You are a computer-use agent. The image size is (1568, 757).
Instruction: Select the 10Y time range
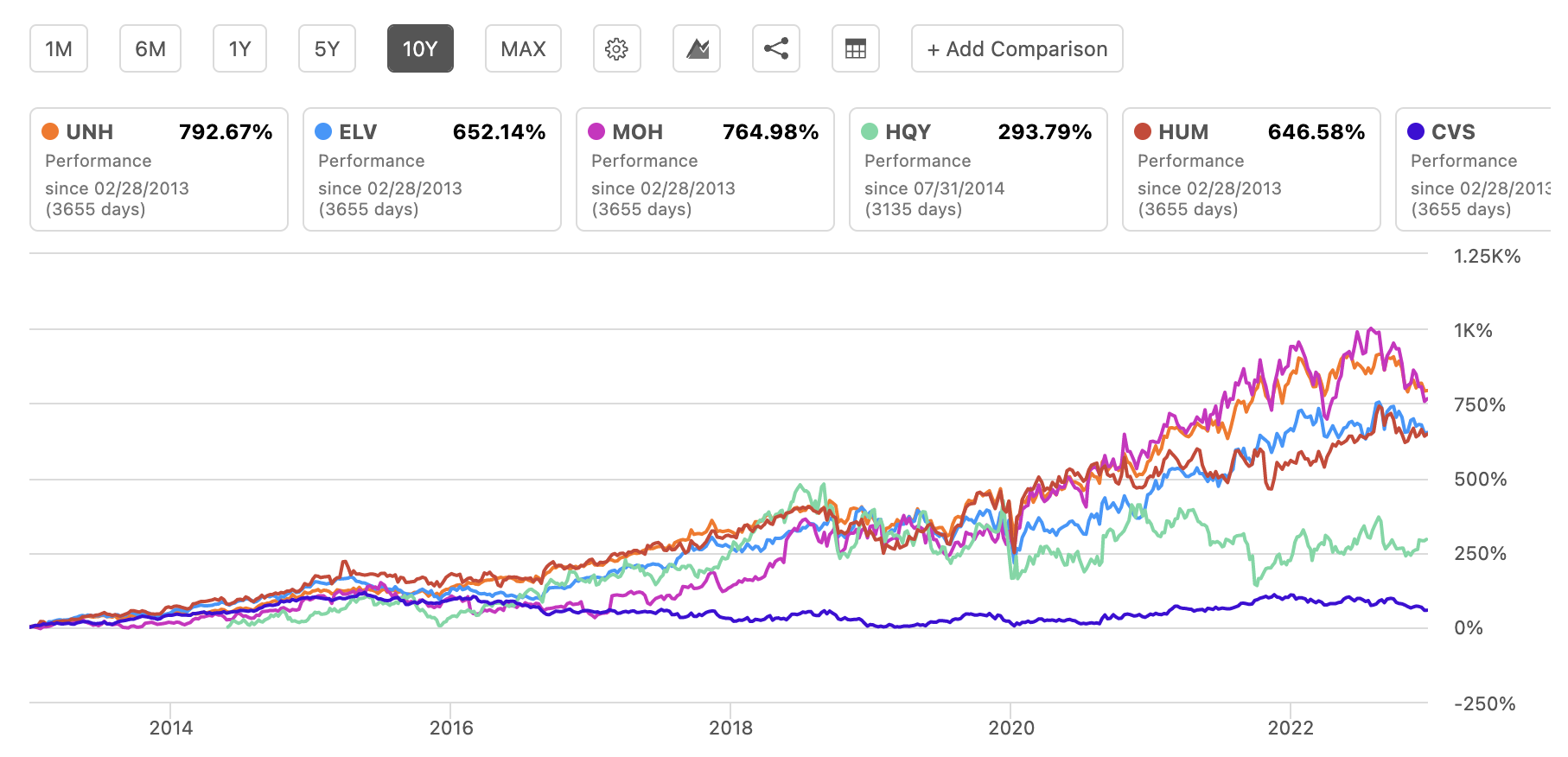[x=420, y=48]
